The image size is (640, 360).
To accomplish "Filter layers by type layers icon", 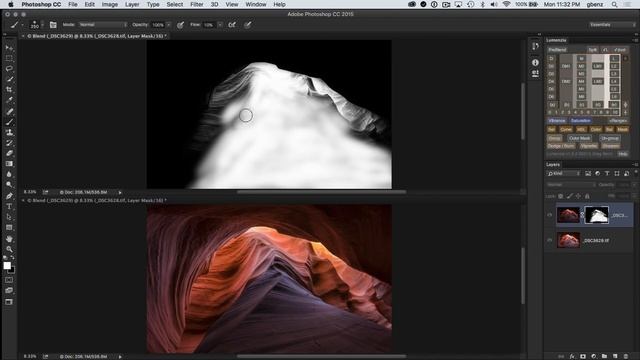I will (607, 173).
